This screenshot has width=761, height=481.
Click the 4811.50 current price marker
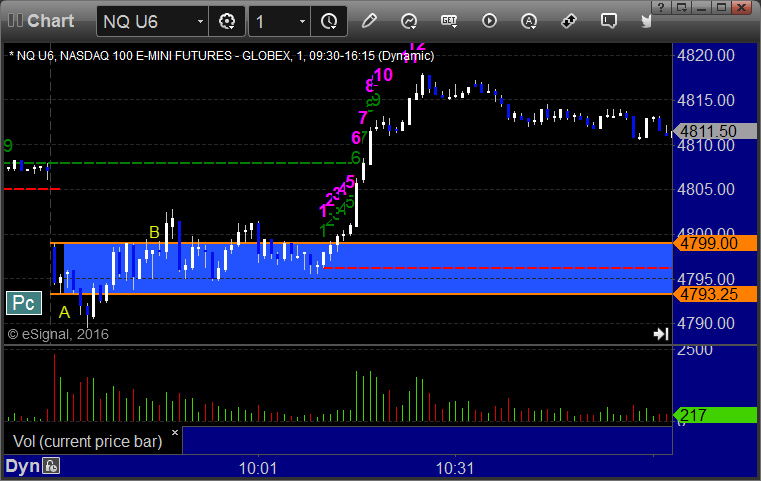[x=715, y=131]
